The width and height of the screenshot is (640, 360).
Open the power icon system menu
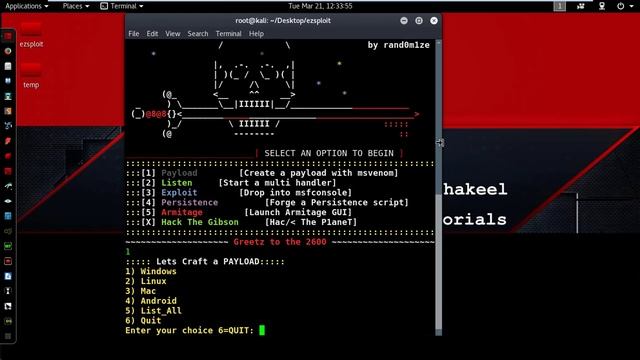[620, 6]
